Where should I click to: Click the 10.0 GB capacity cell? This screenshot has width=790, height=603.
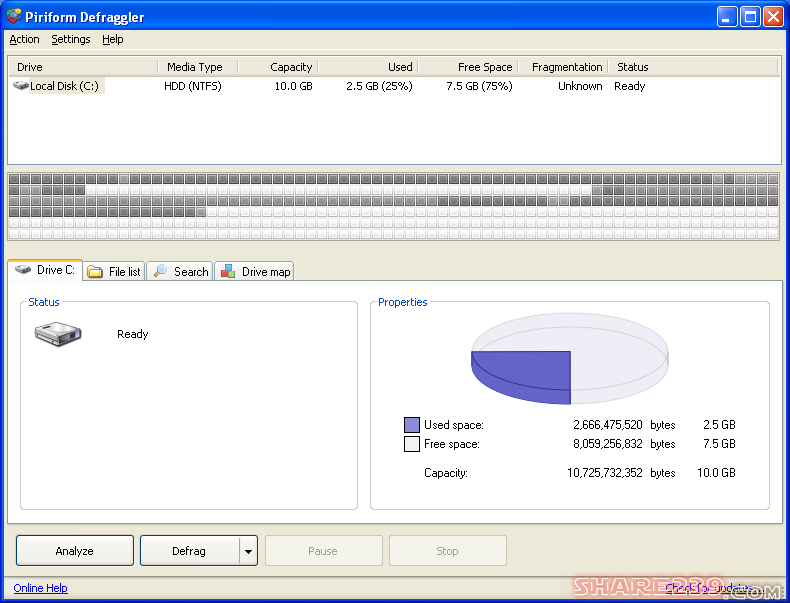click(293, 86)
